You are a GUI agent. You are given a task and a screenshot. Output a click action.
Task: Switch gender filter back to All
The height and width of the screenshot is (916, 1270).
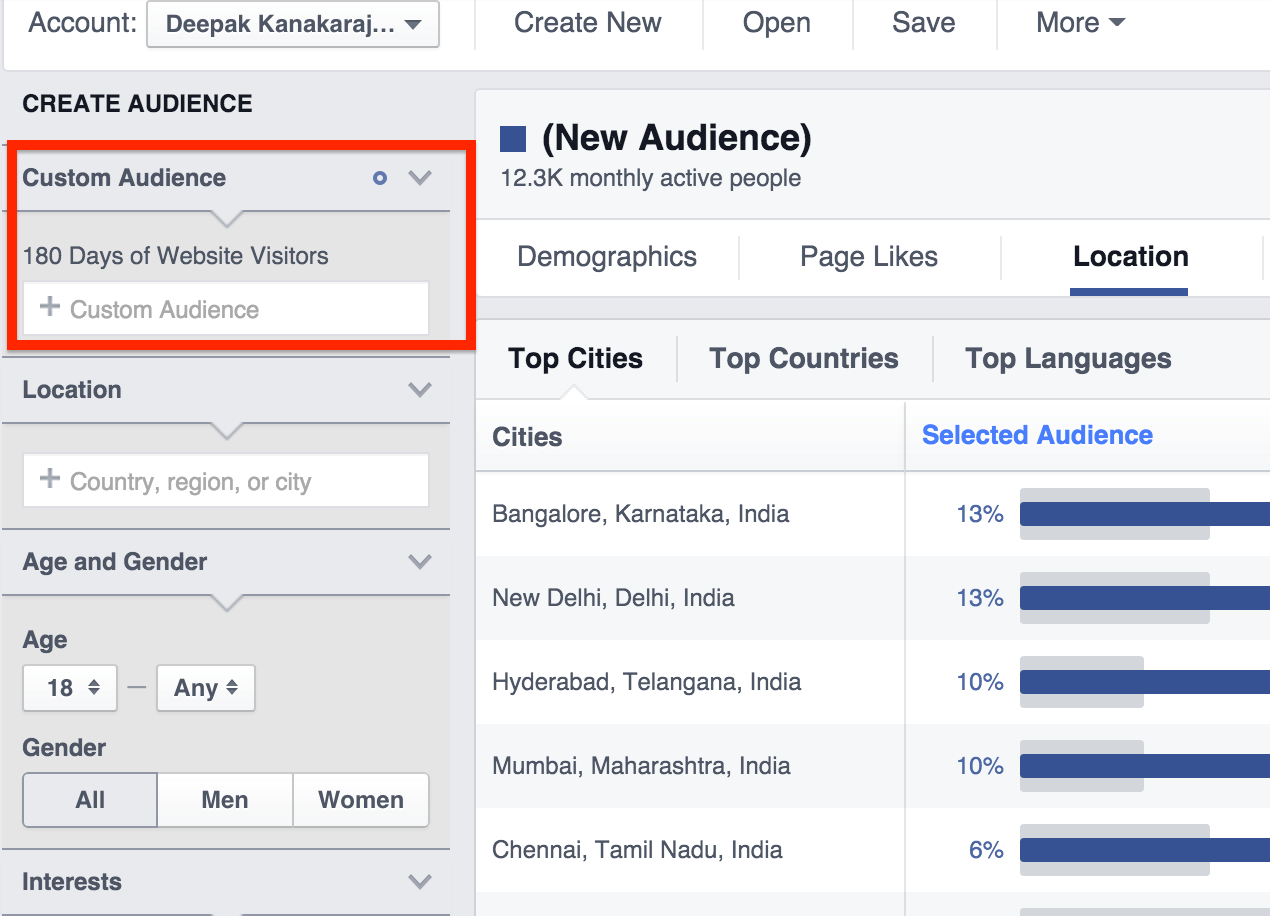click(89, 800)
